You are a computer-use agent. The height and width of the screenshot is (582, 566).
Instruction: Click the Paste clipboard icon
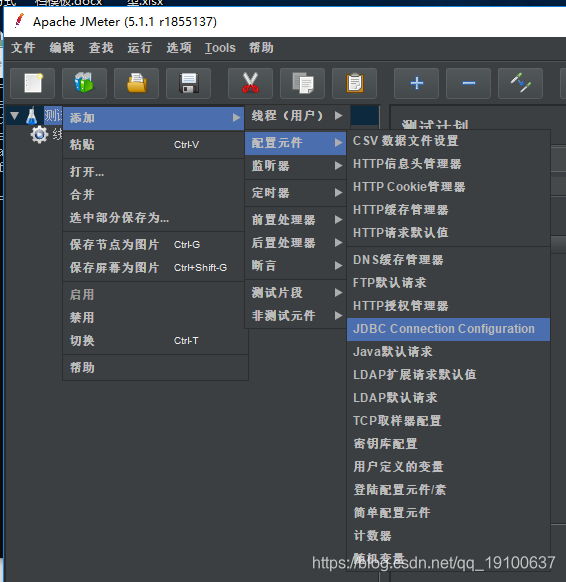pyautogui.click(x=354, y=83)
